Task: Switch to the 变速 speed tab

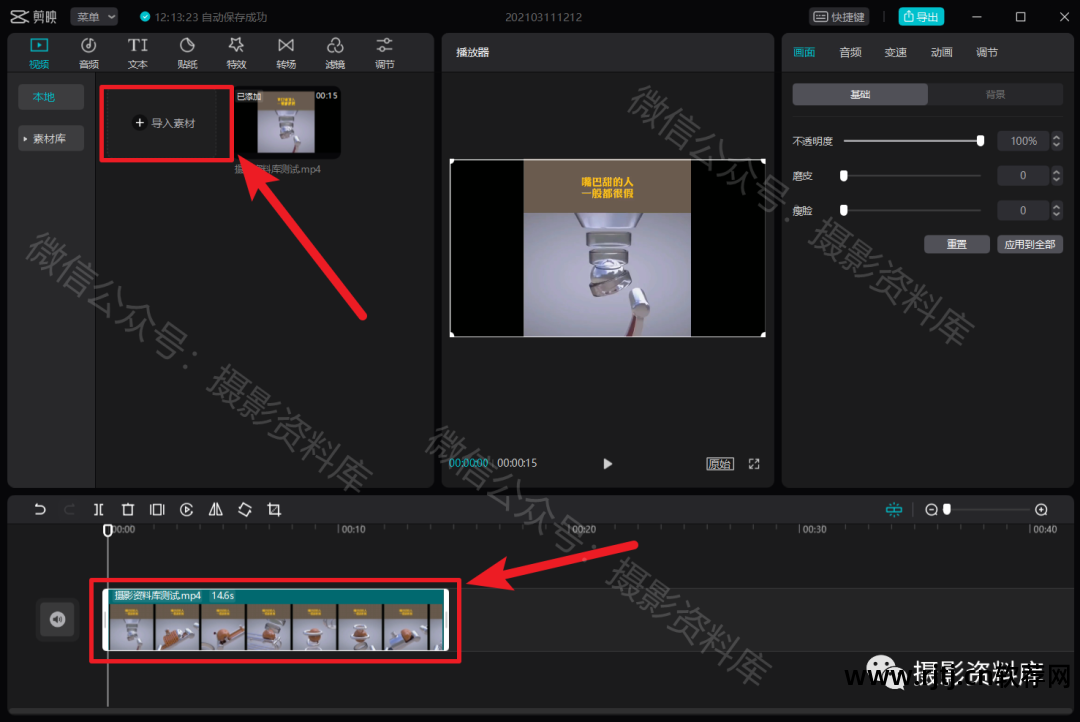Action: [895, 52]
